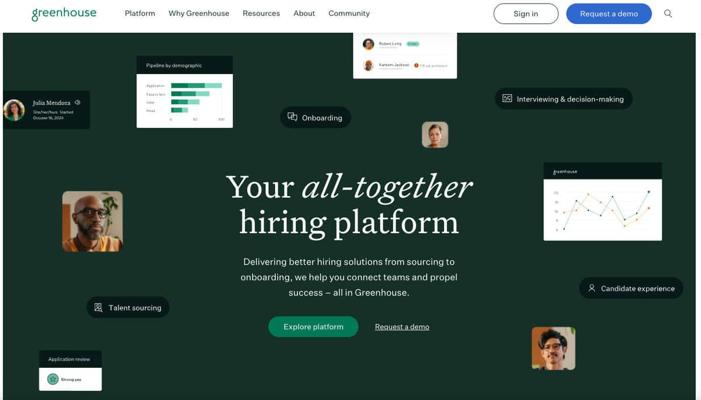Click the bald man with glasses photo

click(93, 221)
